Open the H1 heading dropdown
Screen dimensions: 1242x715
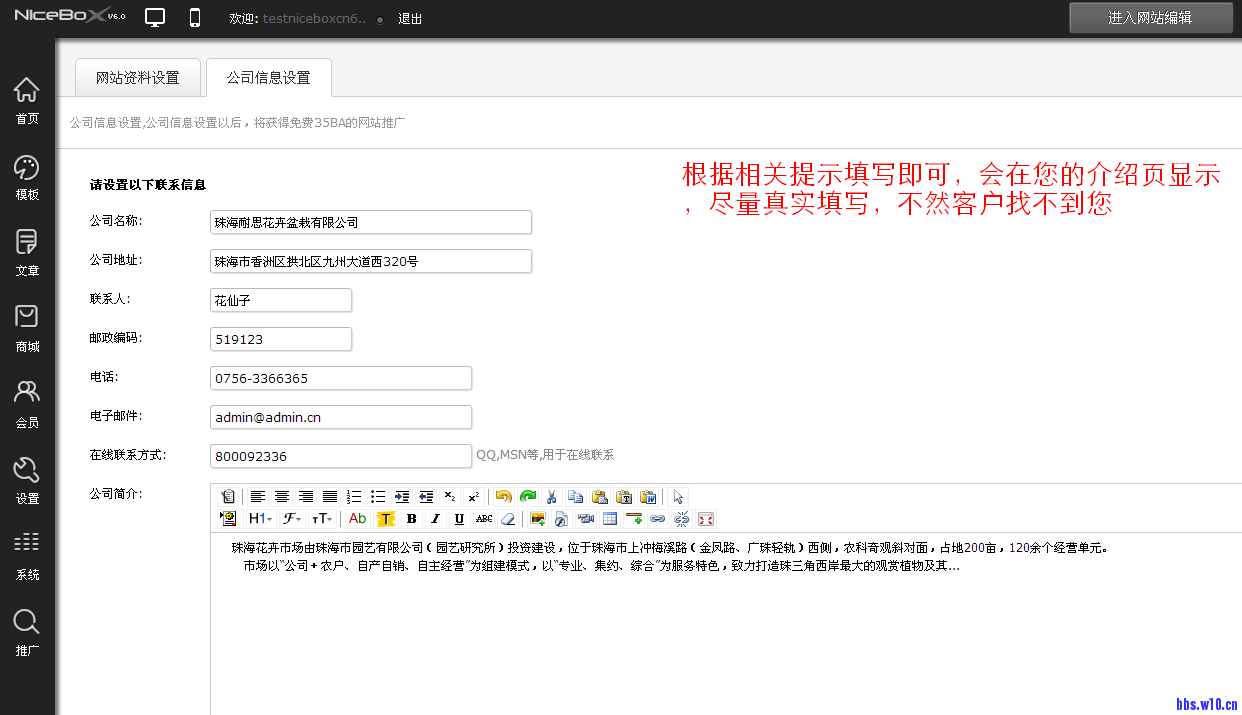click(x=259, y=519)
